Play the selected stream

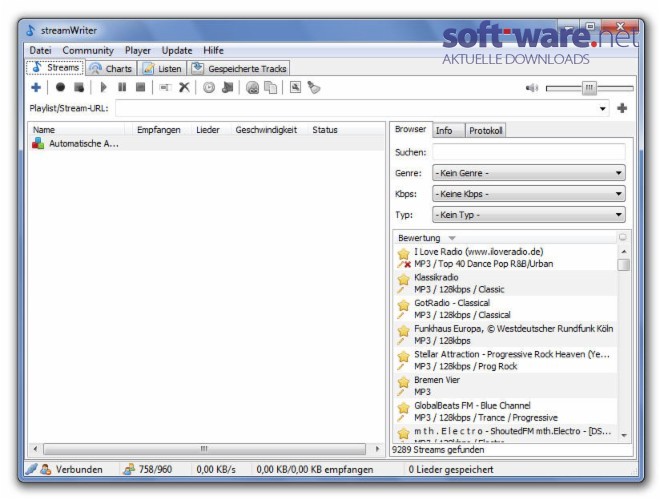[103, 88]
